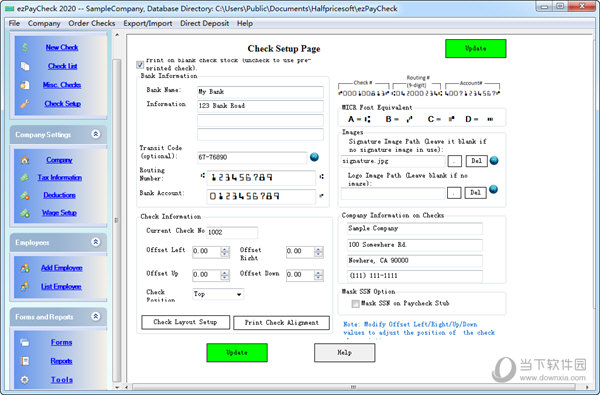Click Print Check Alignment button
Viewport: 600px width, 395px height.
[x=282, y=323]
